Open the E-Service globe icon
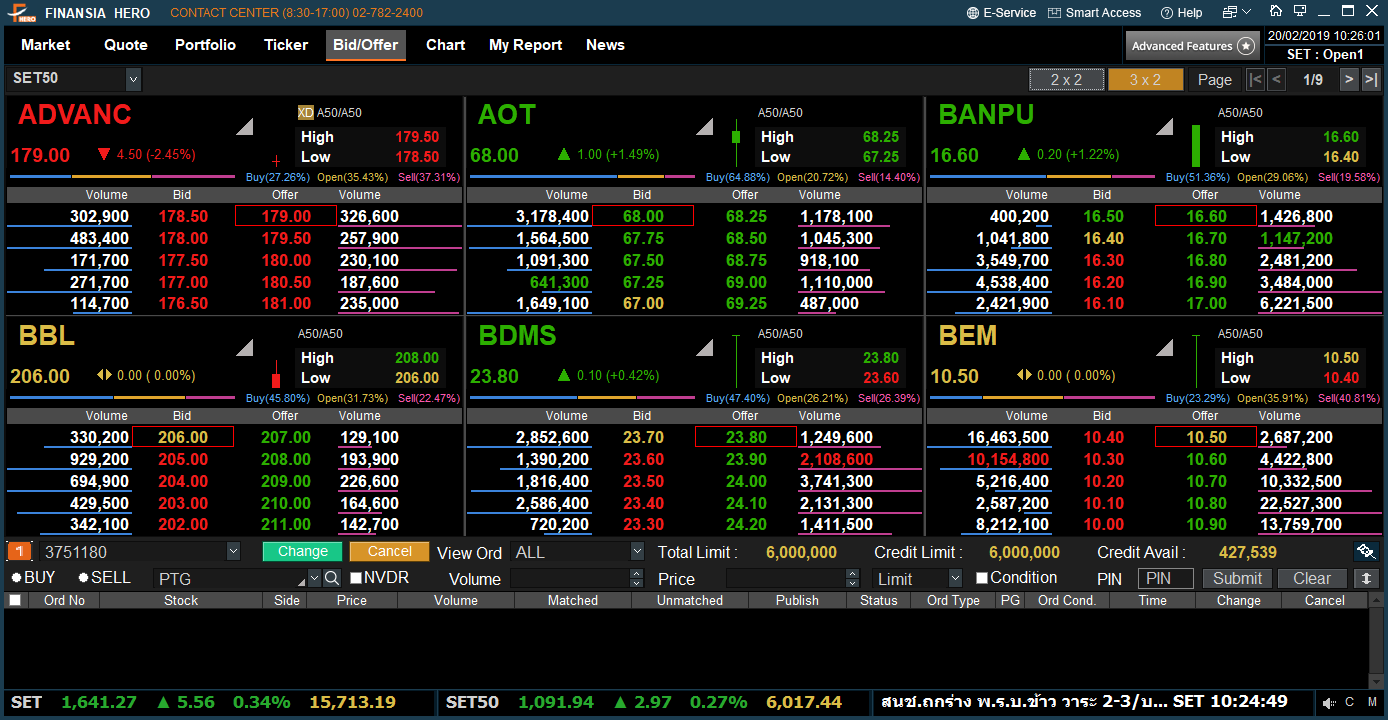 click(974, 13)
